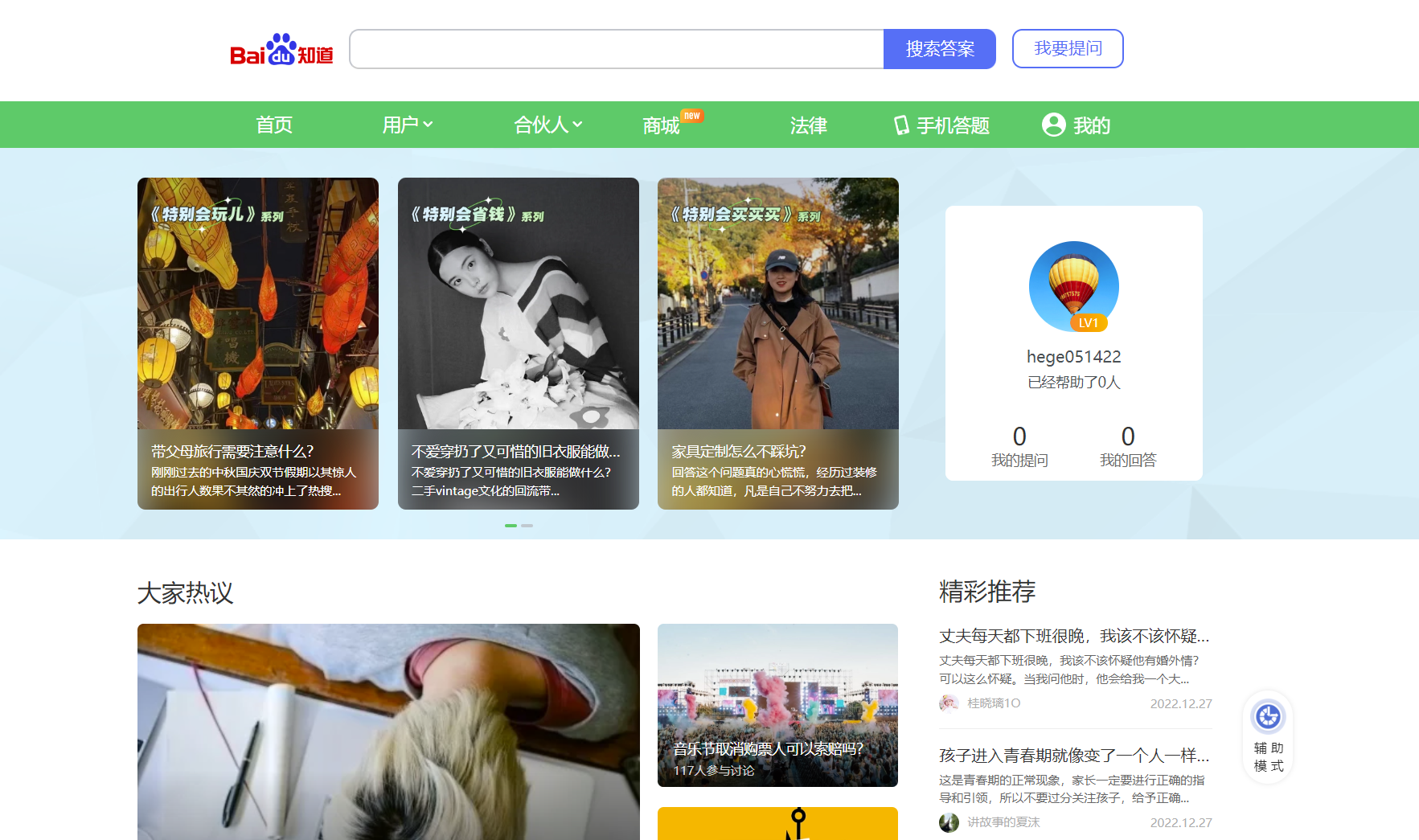Open the 首页 navigation tab

(274, 125)
